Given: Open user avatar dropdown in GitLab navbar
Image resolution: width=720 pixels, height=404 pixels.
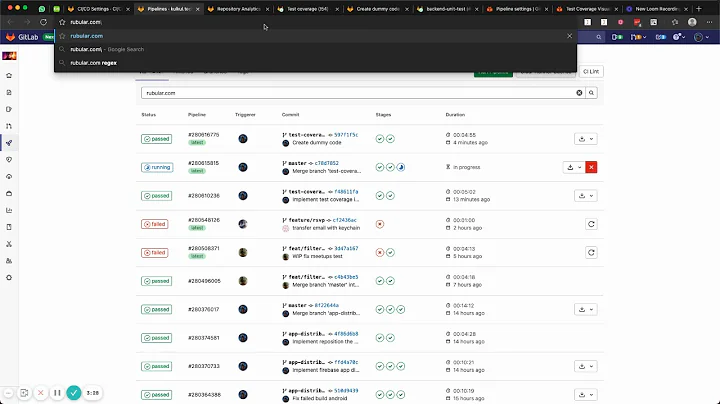Looking at the screenshot, I should point(701,37).
